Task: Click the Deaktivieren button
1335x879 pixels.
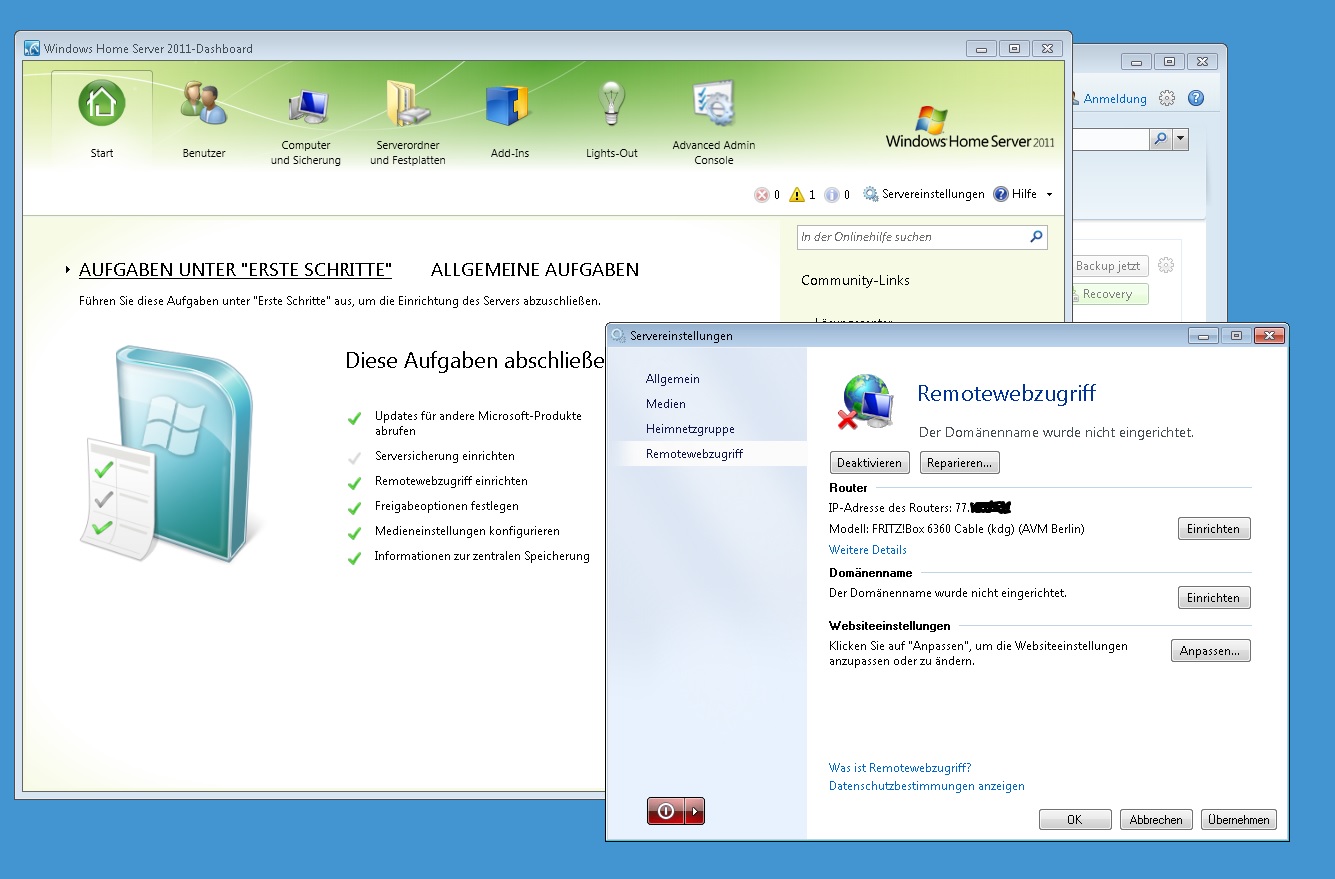Action: tap(870, 463)
